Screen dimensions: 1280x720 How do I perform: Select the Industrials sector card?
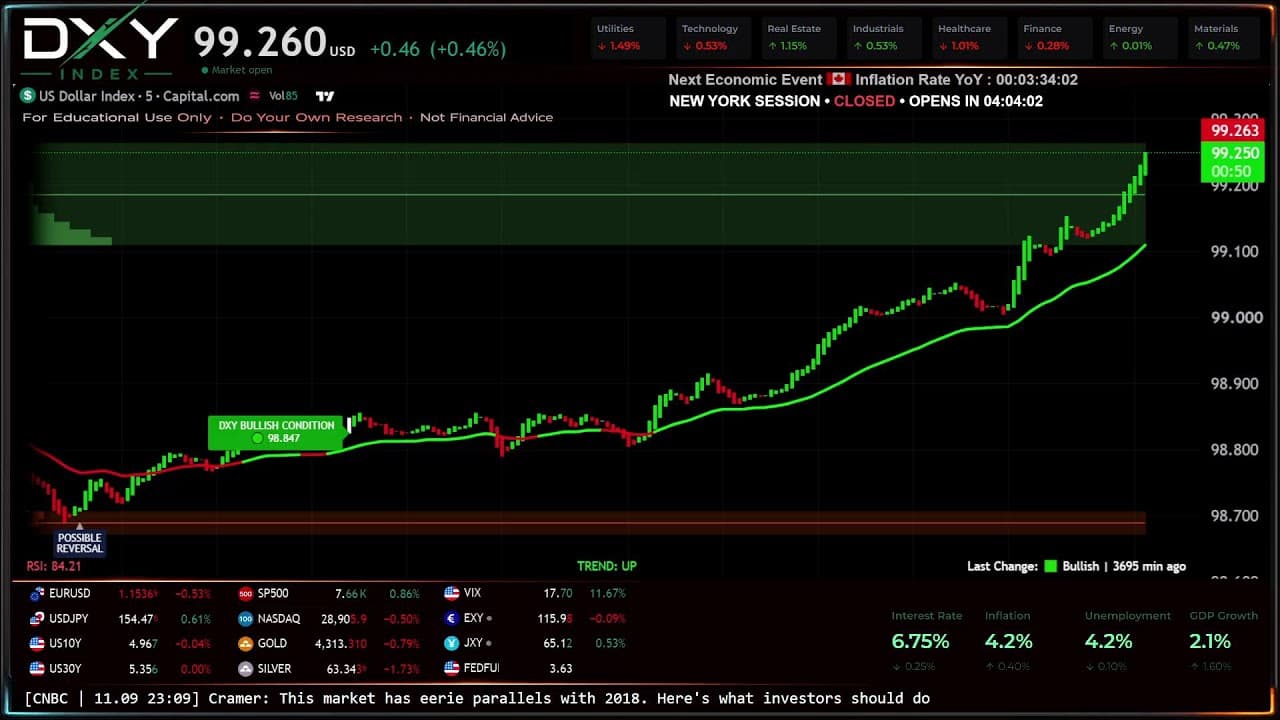pos(886,38)
